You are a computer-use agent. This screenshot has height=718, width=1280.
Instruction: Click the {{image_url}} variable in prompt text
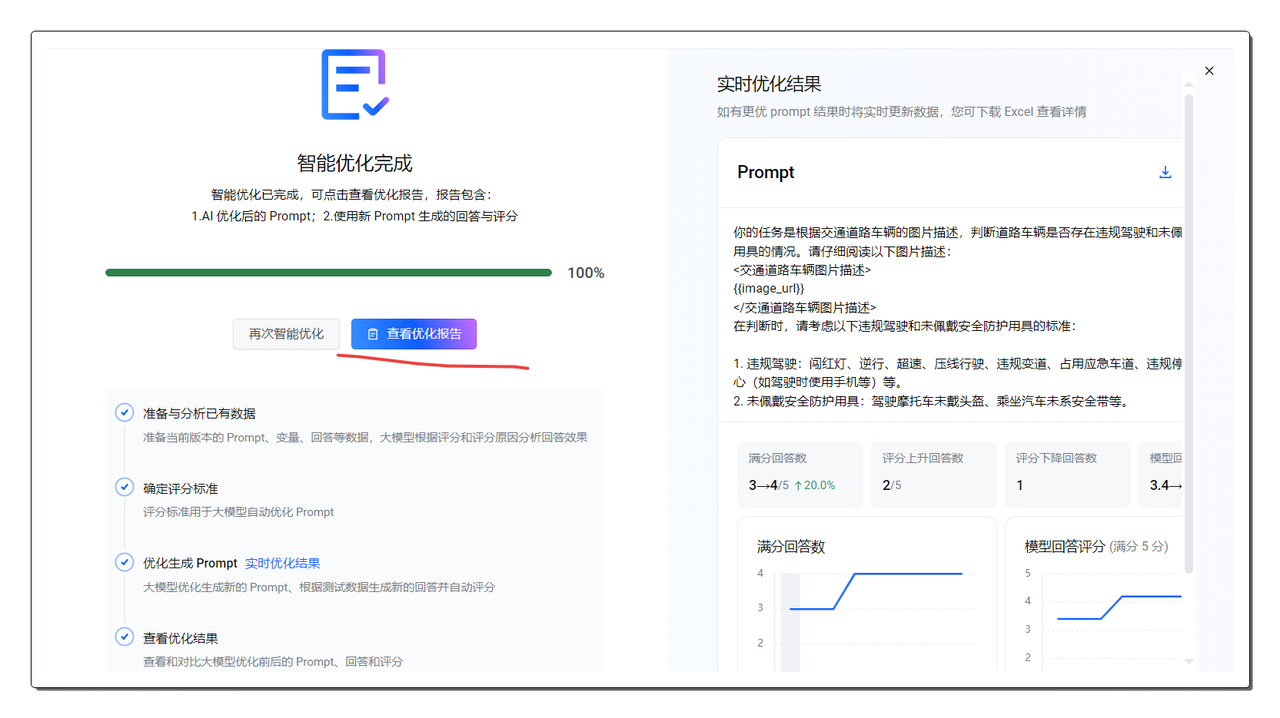[x=768, y=288]
